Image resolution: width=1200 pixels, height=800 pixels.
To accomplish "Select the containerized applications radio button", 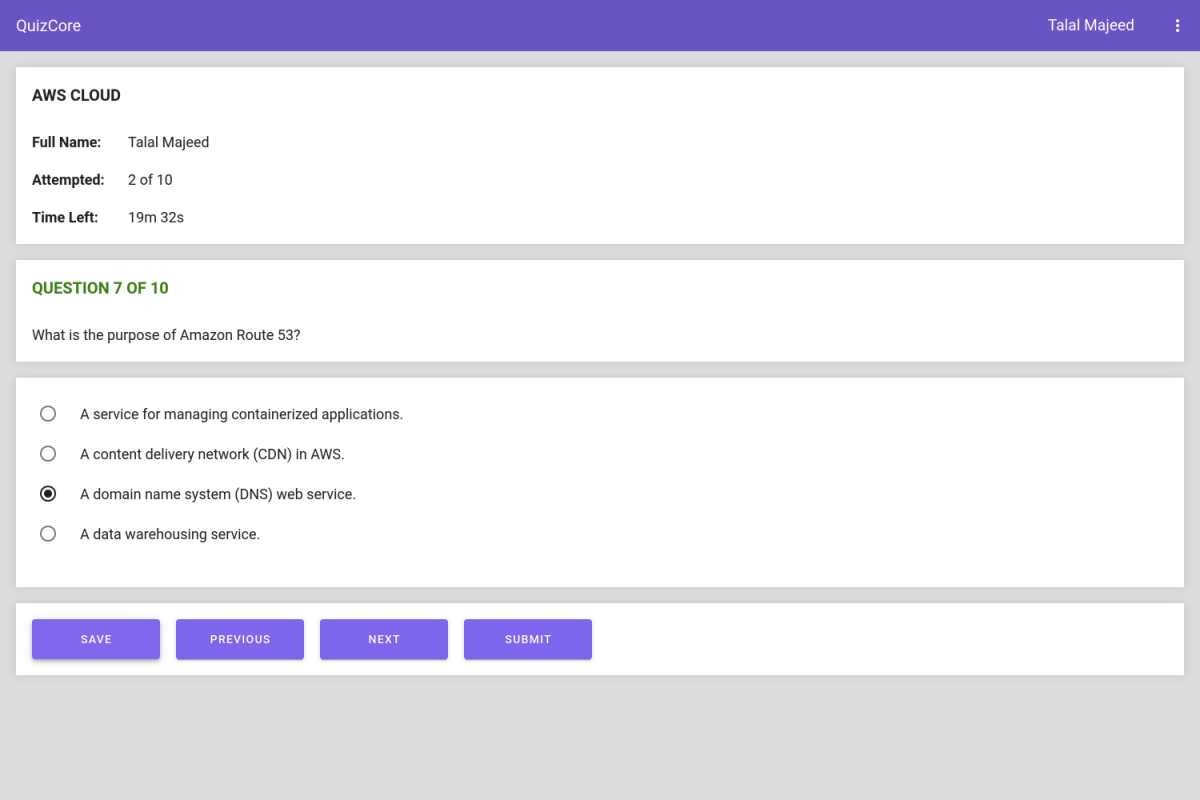I will pos(48,414).
